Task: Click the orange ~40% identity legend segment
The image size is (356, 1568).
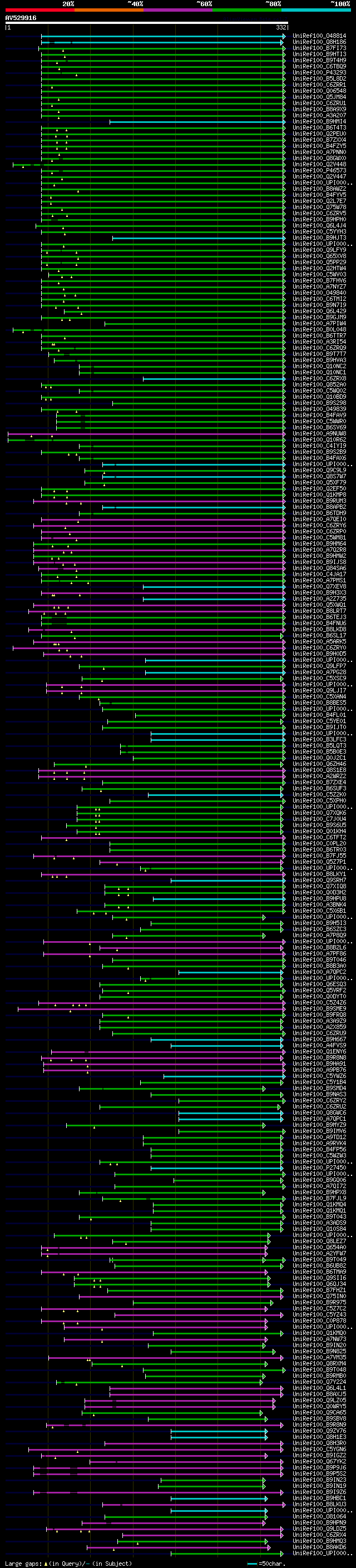Action: (x=108, y=10)
